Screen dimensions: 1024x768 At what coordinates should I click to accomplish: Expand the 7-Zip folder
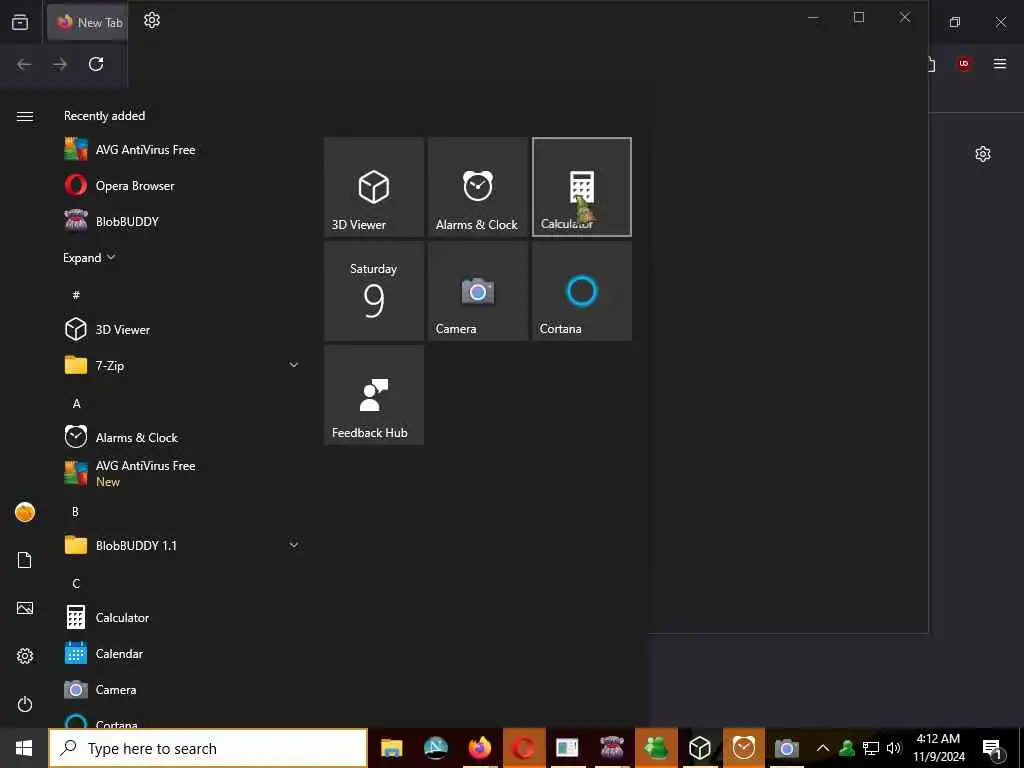point(182,366)
